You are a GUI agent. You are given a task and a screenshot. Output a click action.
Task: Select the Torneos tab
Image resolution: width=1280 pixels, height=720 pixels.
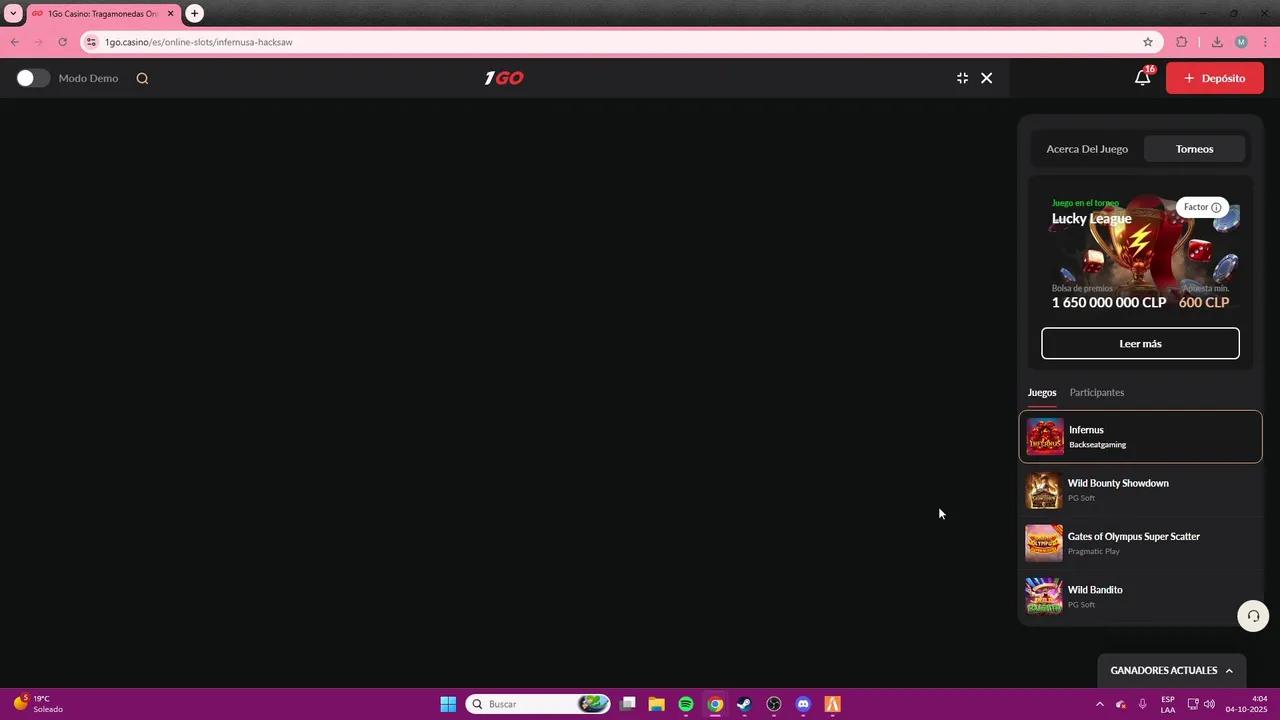pyautogui.click(x=1194, y=149)
